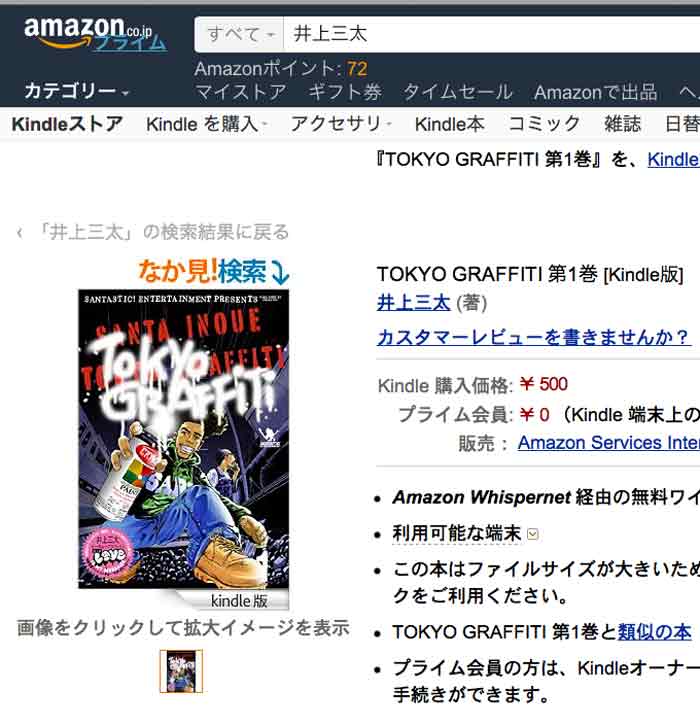Click the ギフト券 navigation link
The image size is (700, 725).
pyautogui.click(x=345, y=92)
